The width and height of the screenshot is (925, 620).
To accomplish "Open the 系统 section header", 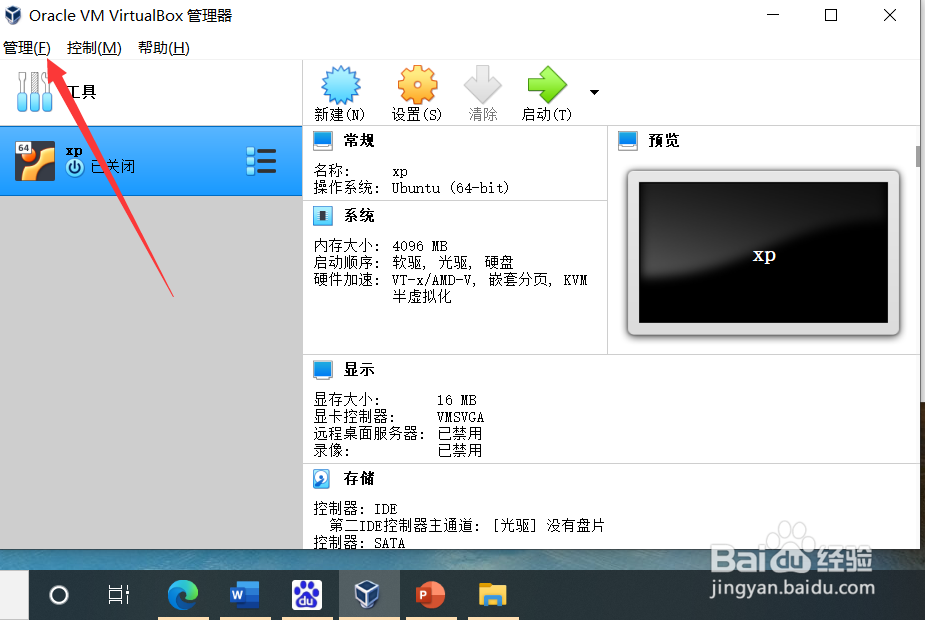I will 359,216.
